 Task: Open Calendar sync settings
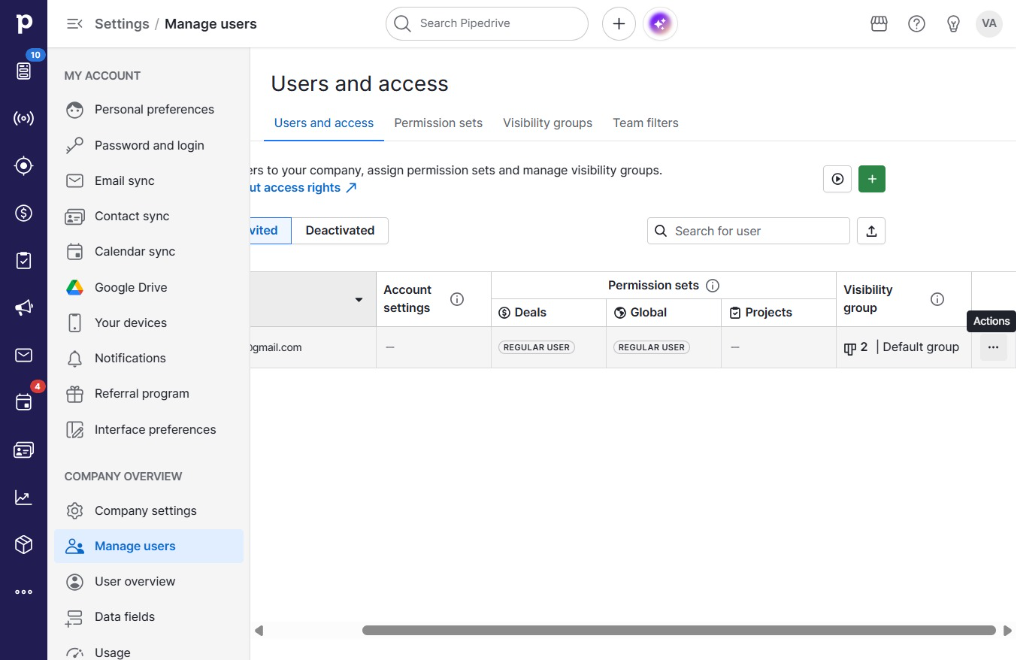pyautogui.click(x=149, y=252)
